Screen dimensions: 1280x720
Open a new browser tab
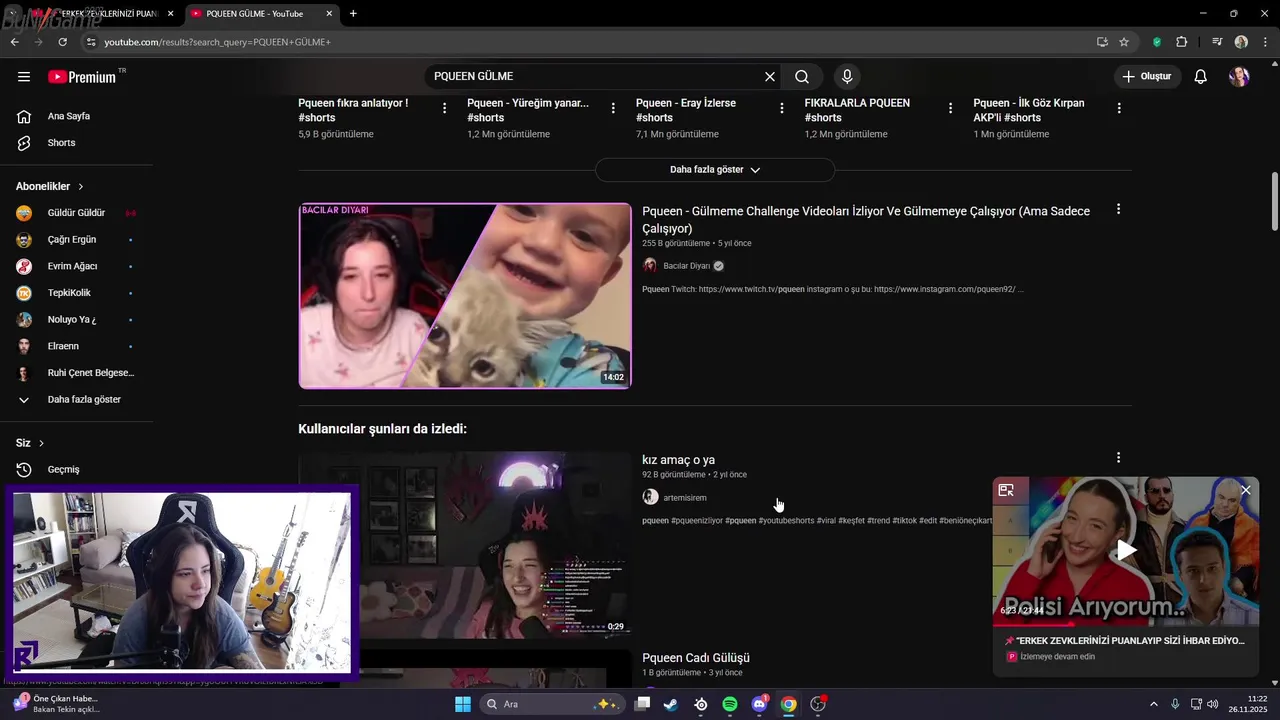(x=353, y=14)
